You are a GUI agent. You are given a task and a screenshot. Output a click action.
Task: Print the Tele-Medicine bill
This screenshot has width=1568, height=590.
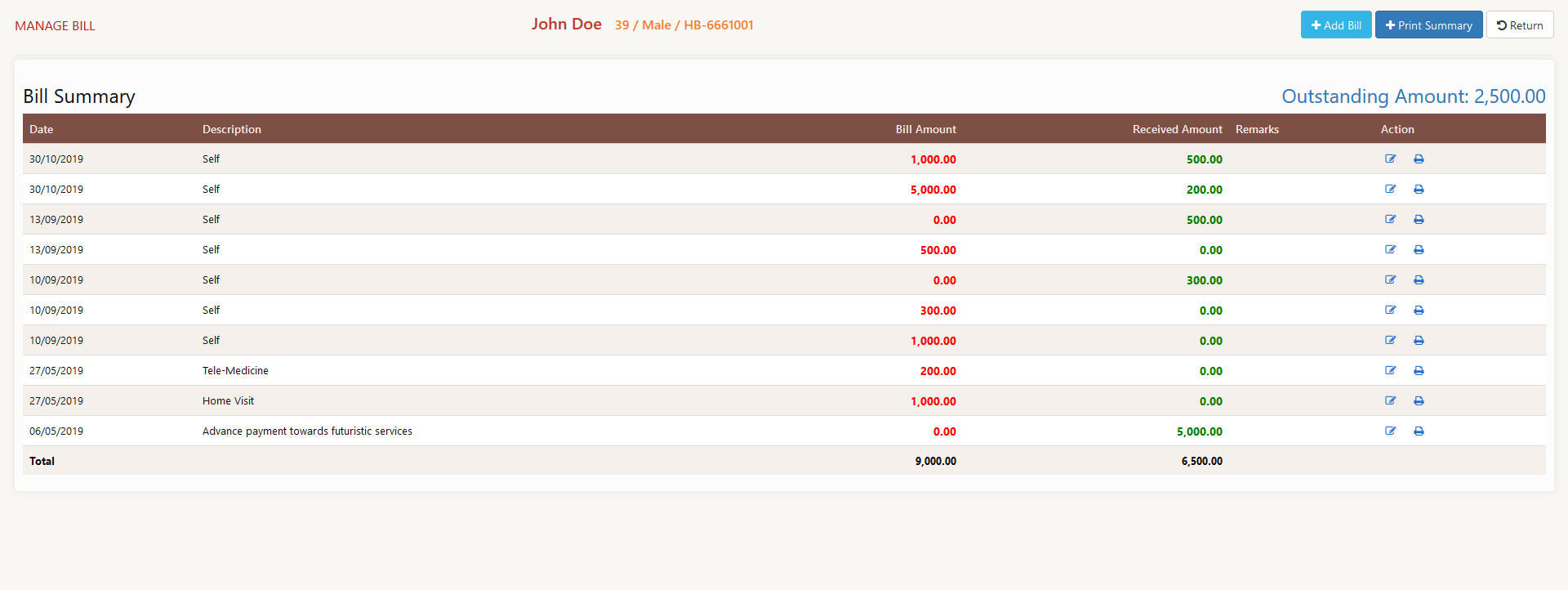click(1419, 371)
